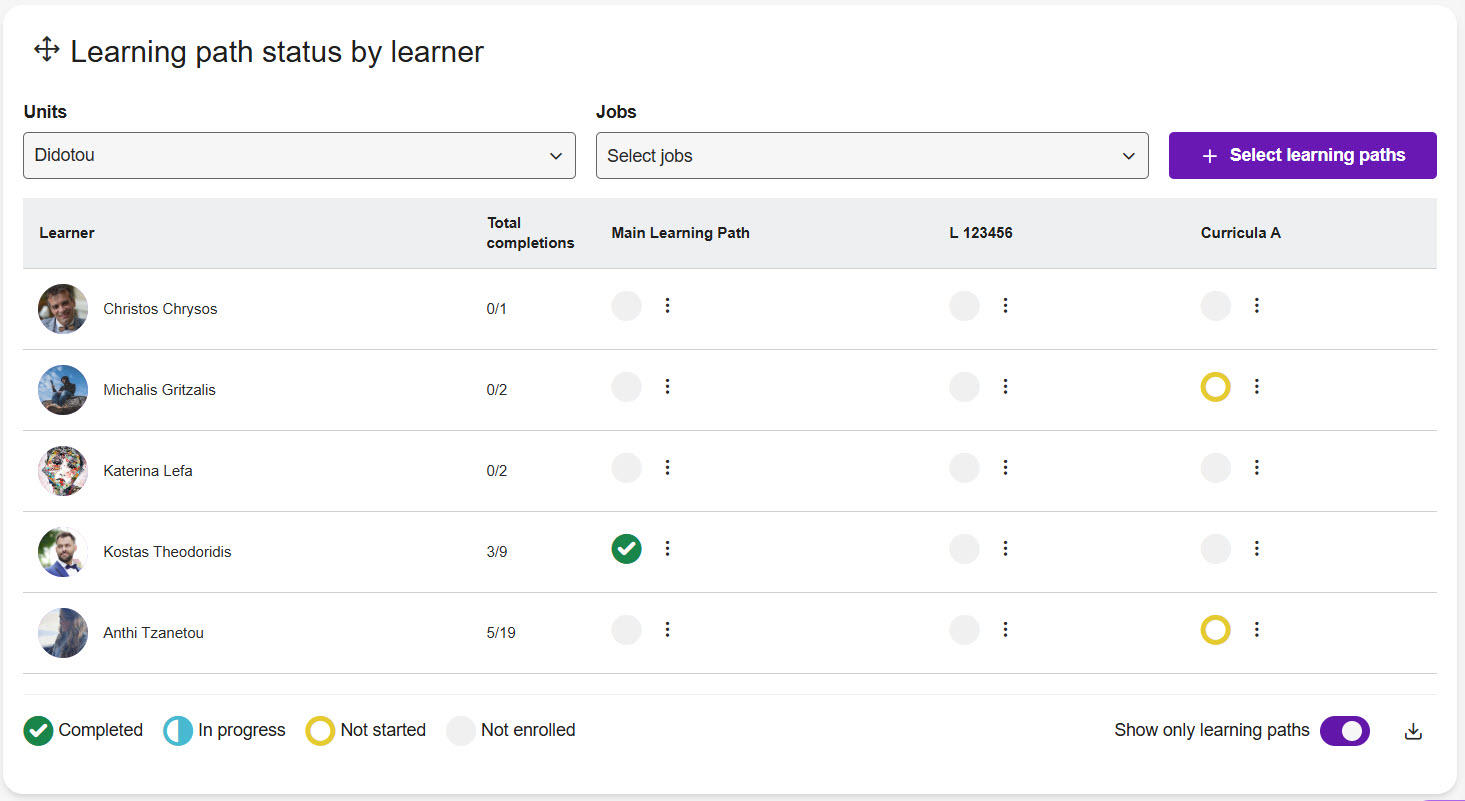Open L 123456 menu for Christos Chrysos
Viewport: 1465px width, 801px height.
(1006, 306)
